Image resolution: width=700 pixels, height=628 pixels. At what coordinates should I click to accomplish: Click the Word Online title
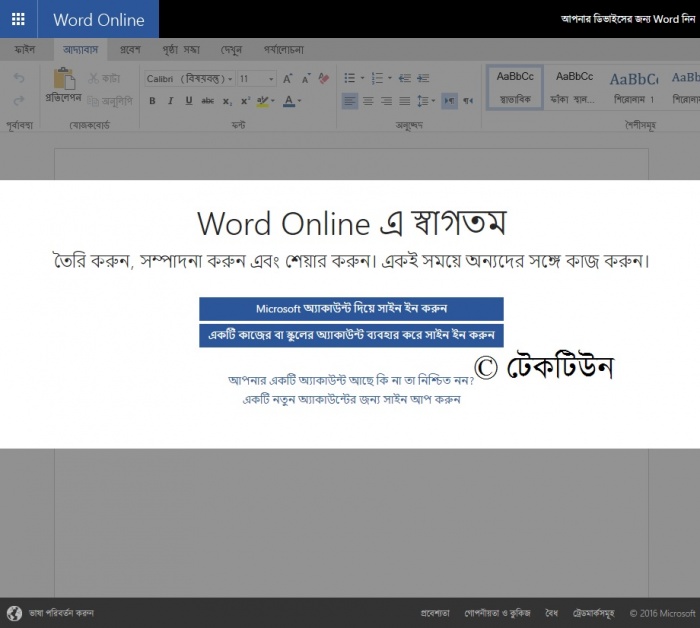[x=99, y=20]
